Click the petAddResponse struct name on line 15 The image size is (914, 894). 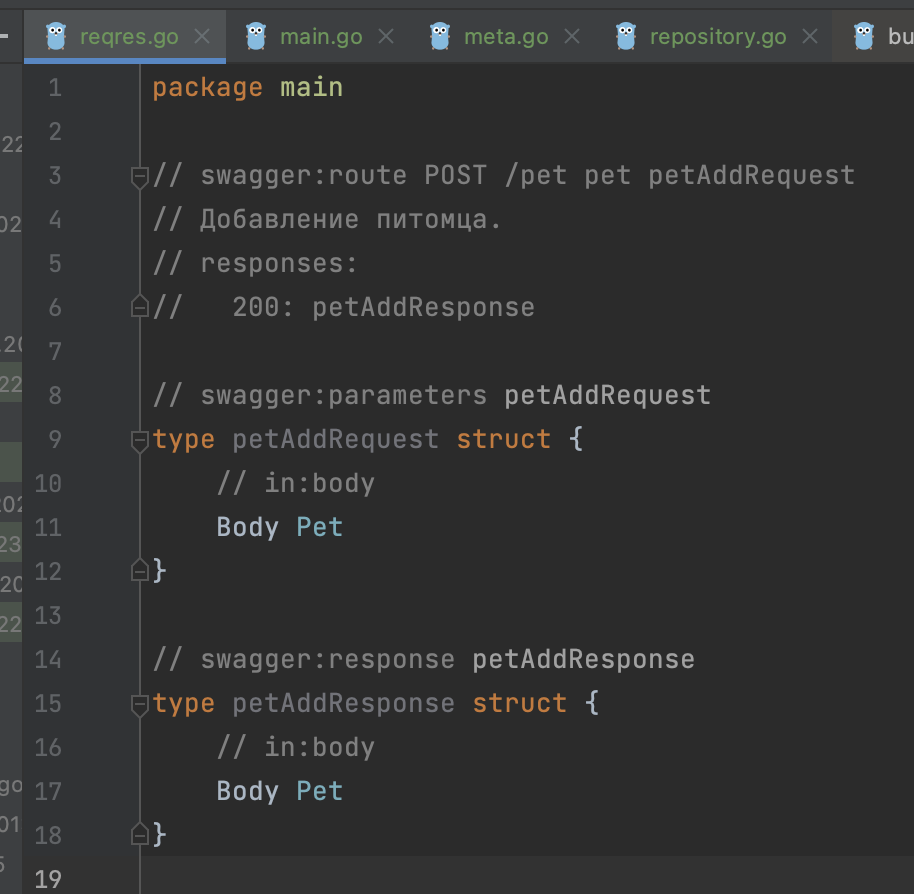tap(343, 703)
